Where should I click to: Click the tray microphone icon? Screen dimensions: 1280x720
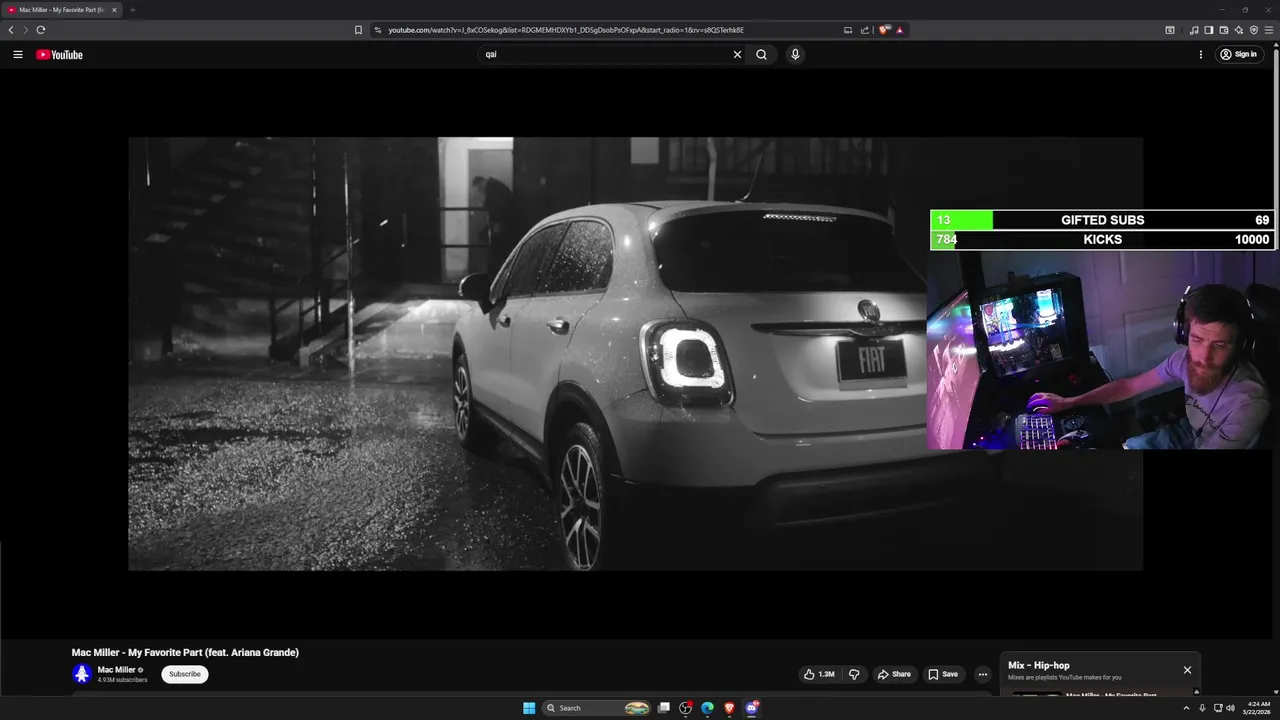(x=1202, y=708)
